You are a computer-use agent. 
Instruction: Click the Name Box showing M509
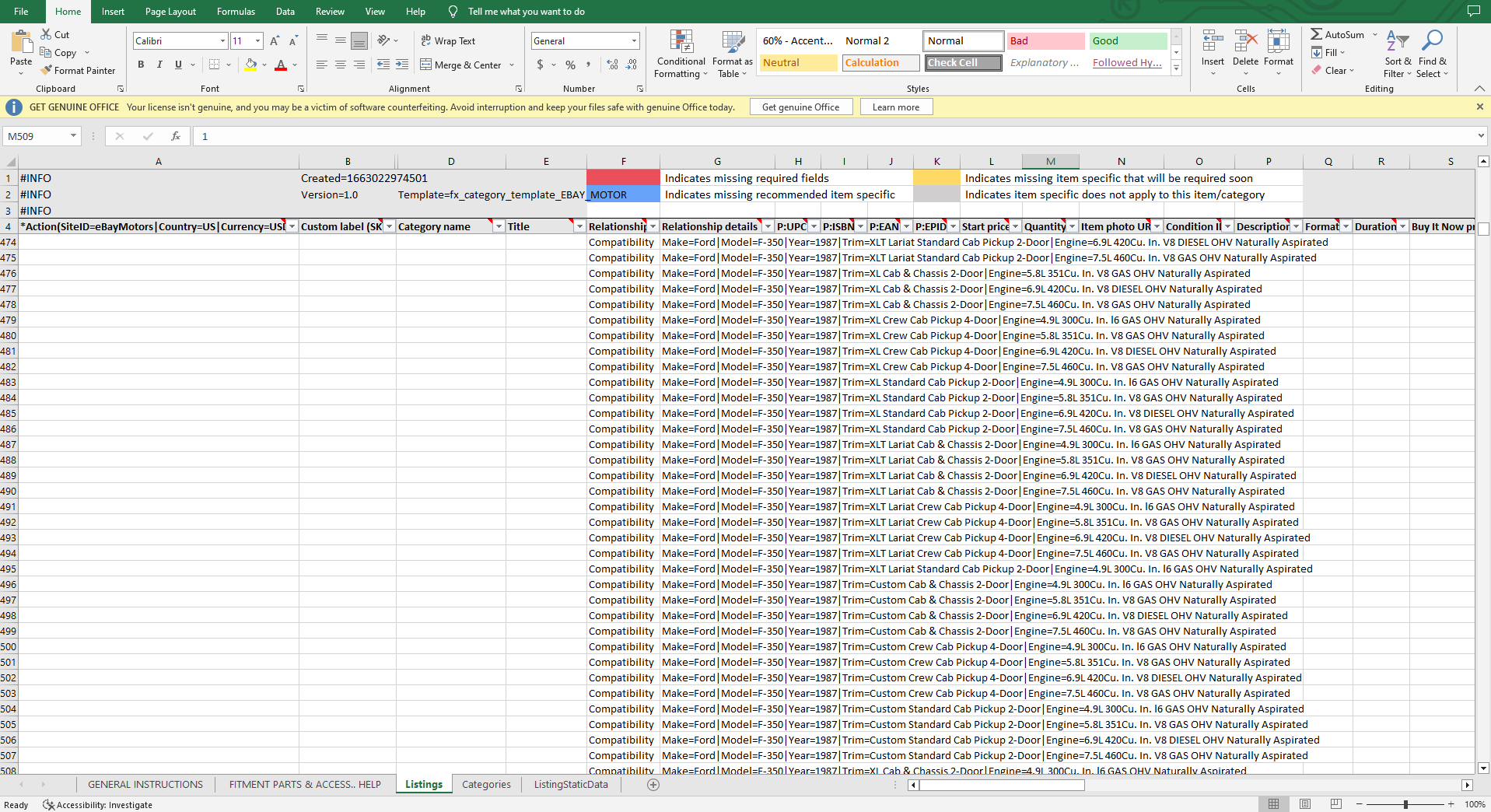click(42, 136)
